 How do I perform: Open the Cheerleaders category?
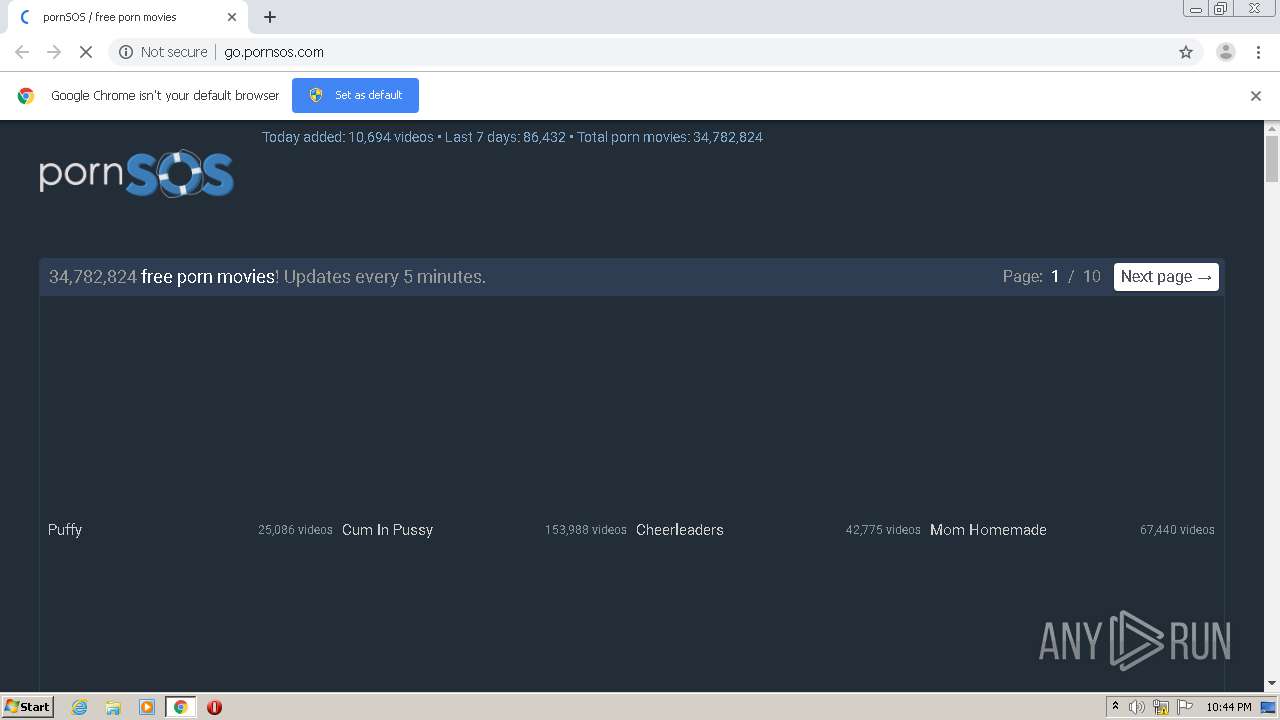tap(680, 530)
